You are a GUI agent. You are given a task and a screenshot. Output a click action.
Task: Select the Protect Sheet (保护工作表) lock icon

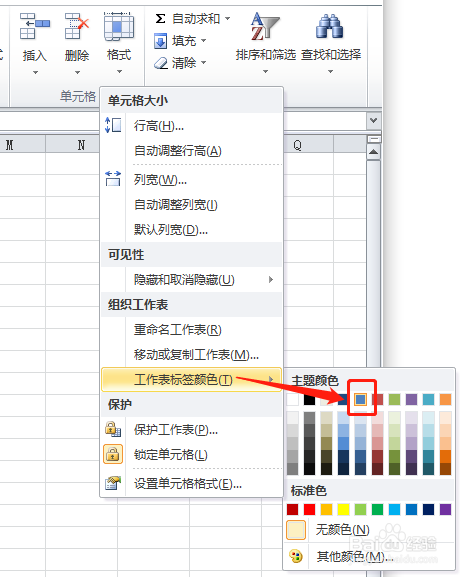click(x=113, y=429)
